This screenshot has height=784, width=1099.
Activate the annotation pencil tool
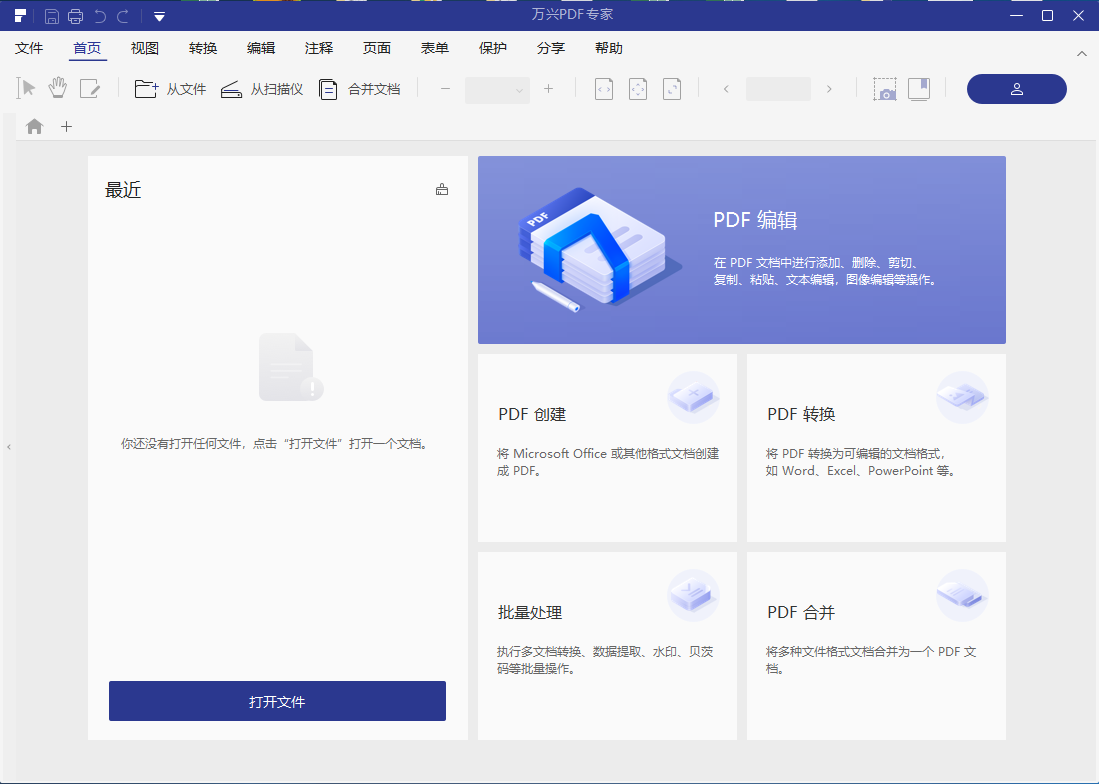[x=90, y=88]
